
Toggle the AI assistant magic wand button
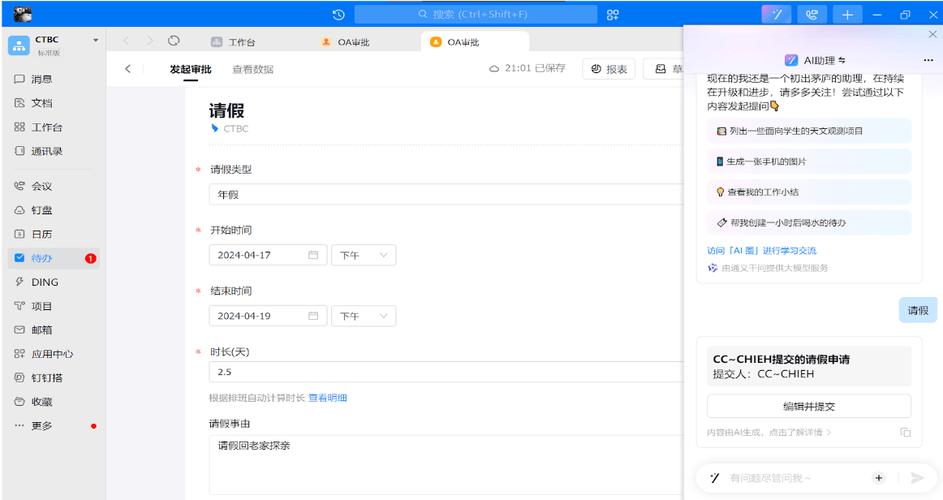click(x=776, y=14)
